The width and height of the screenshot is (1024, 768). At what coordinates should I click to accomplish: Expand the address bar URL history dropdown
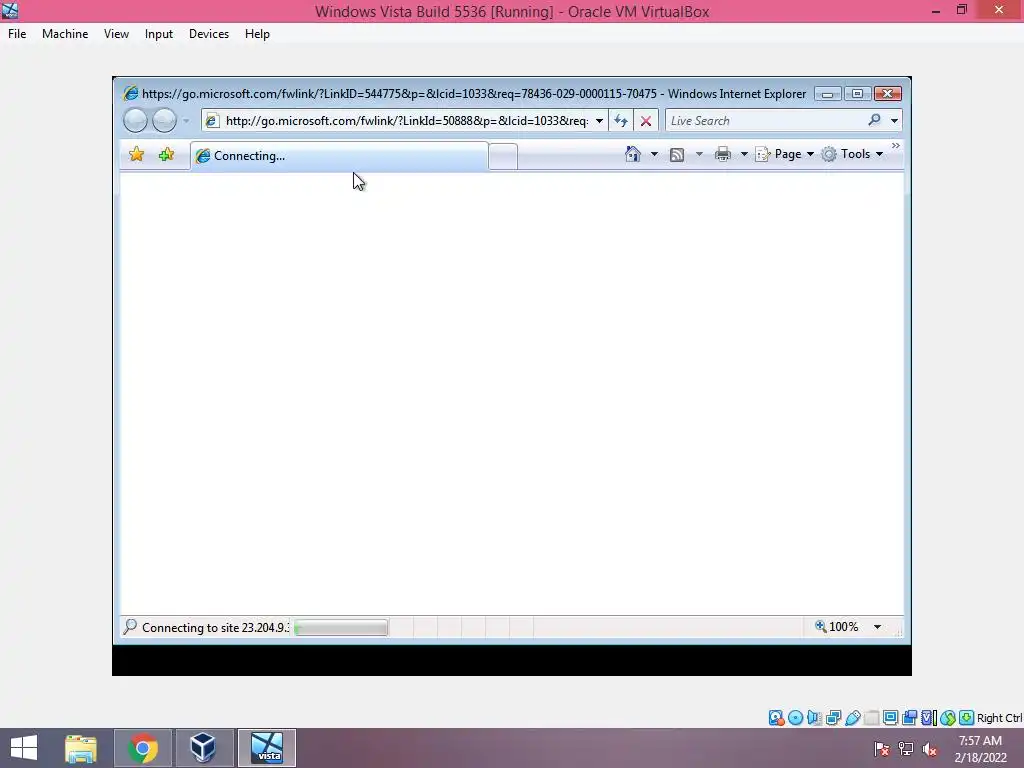click(599, 121)
